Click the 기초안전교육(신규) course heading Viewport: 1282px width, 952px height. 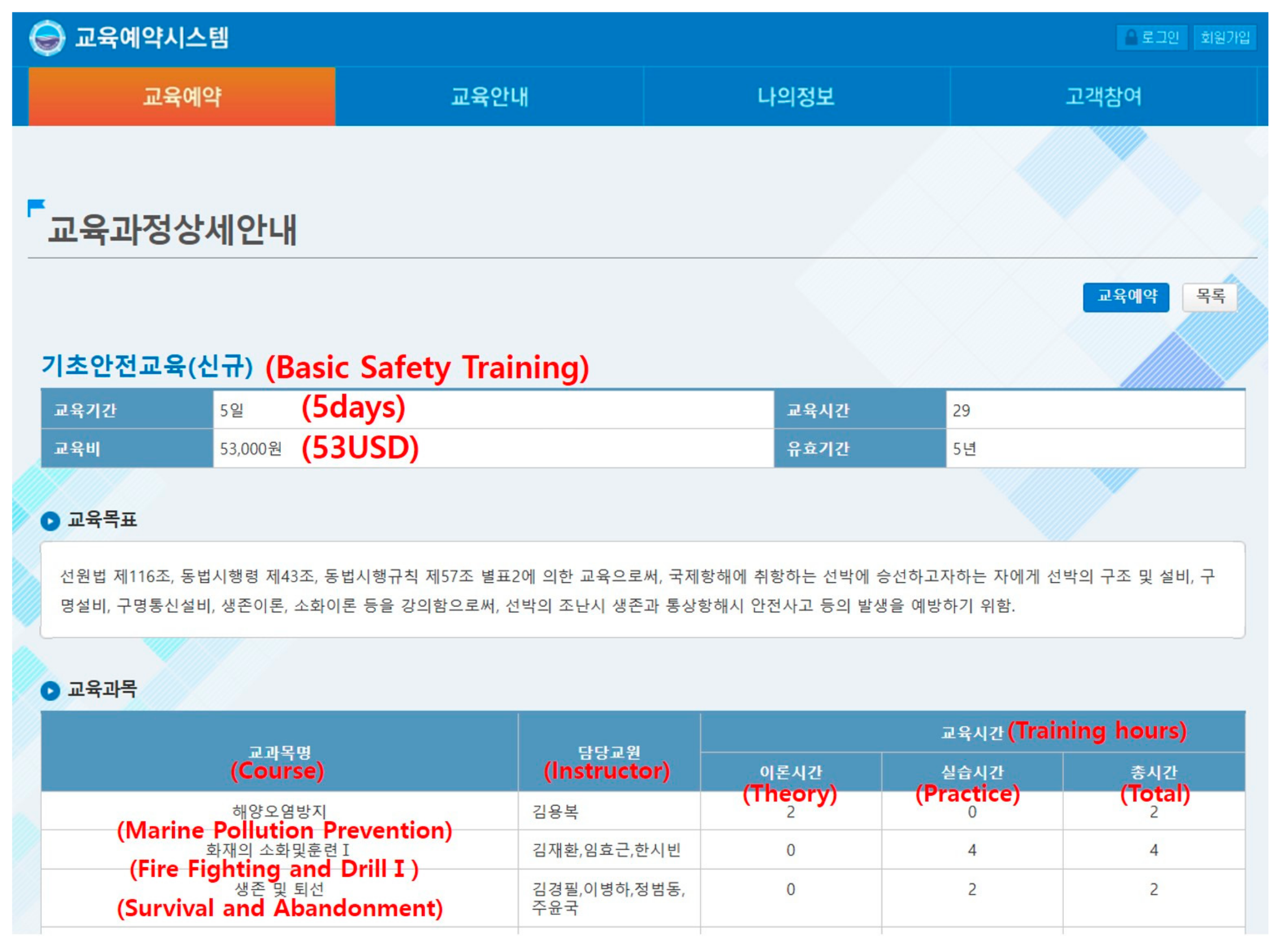point(148,365)
